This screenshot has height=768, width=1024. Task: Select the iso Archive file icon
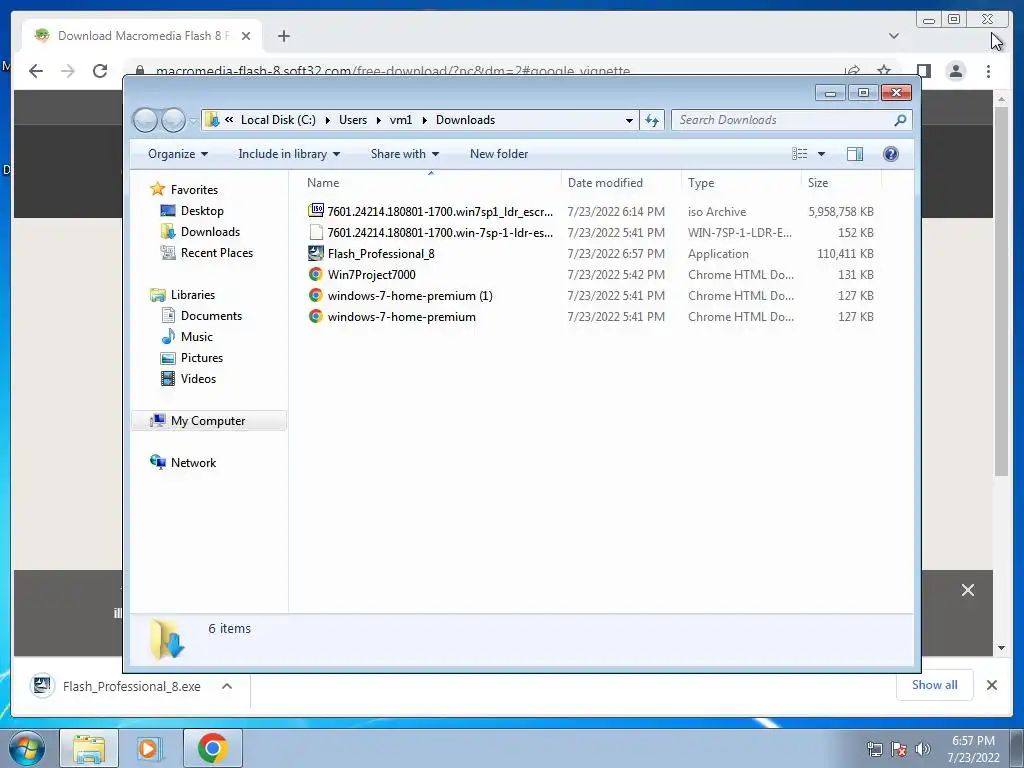click(x=316, y=211)
